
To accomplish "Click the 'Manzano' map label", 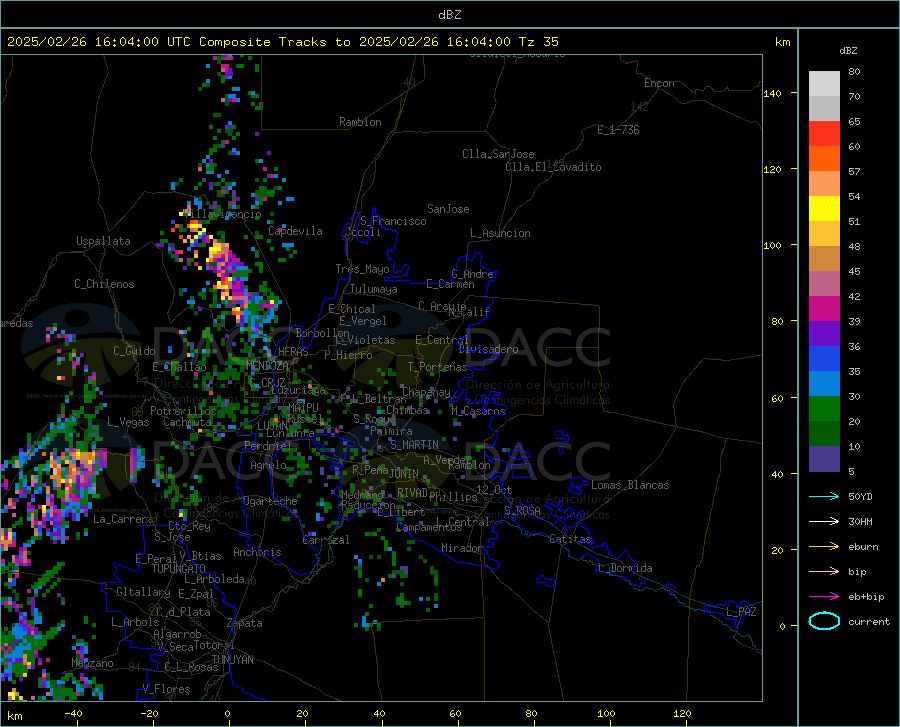I will pyautogui.click(x=92, y=663).
